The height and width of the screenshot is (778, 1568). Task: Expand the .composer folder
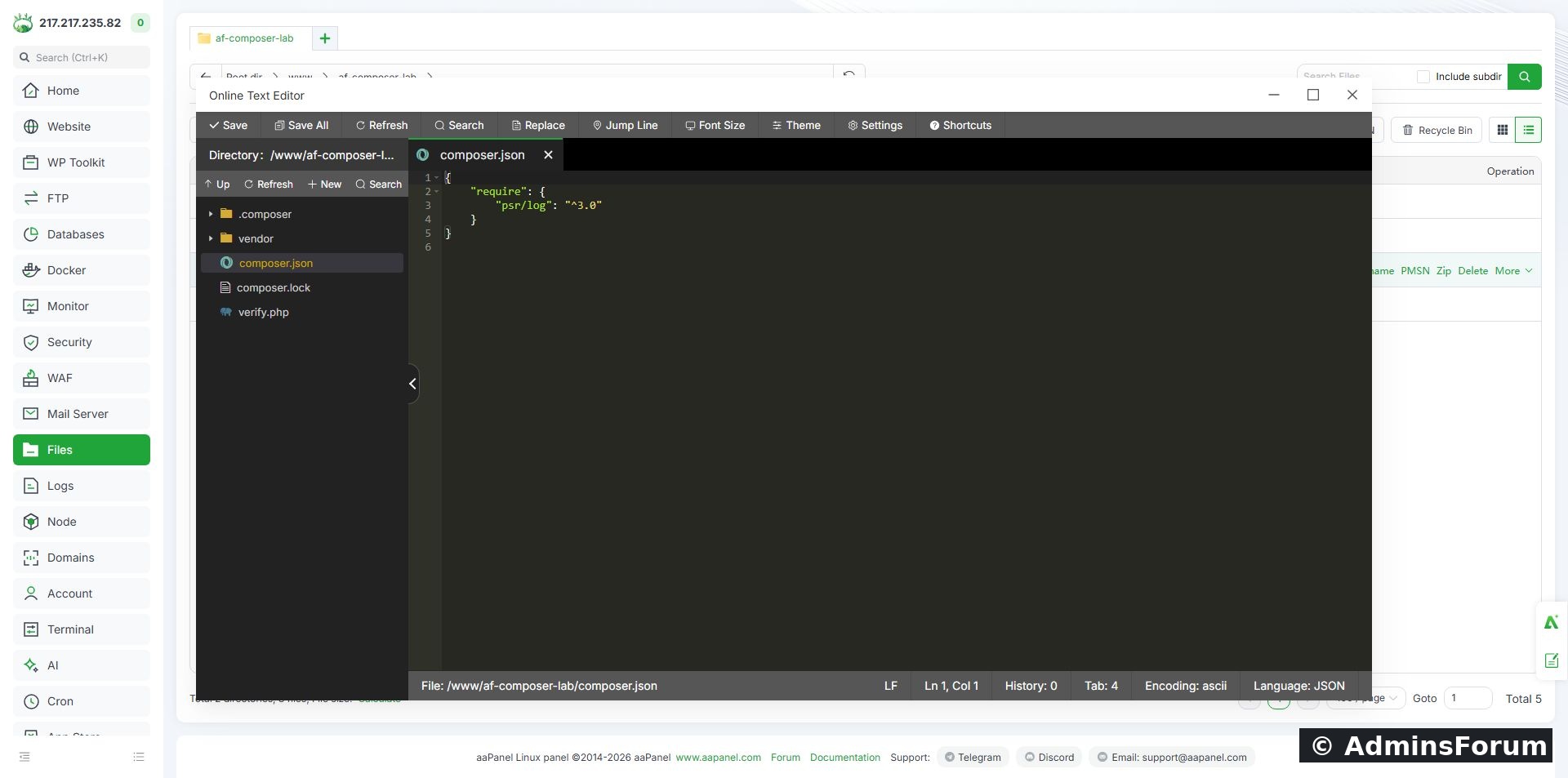[211, 214]
